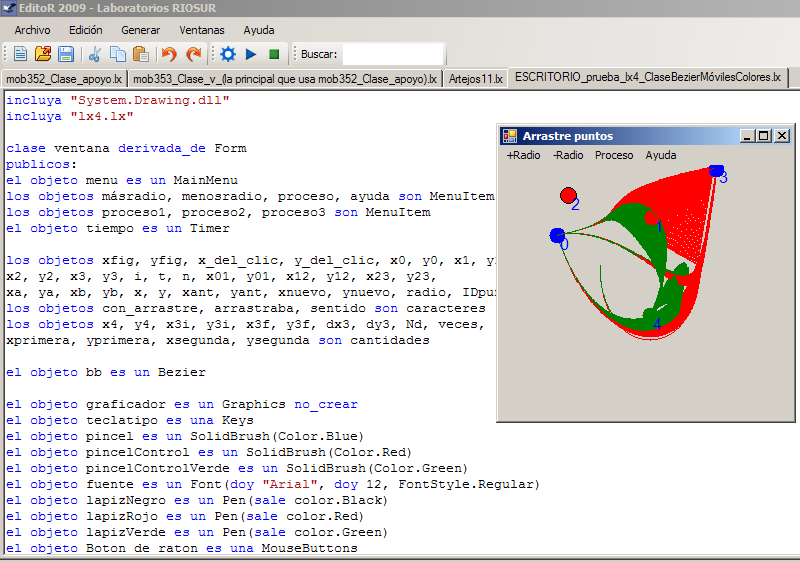Run the program with the blue play icon

point(251,54)
